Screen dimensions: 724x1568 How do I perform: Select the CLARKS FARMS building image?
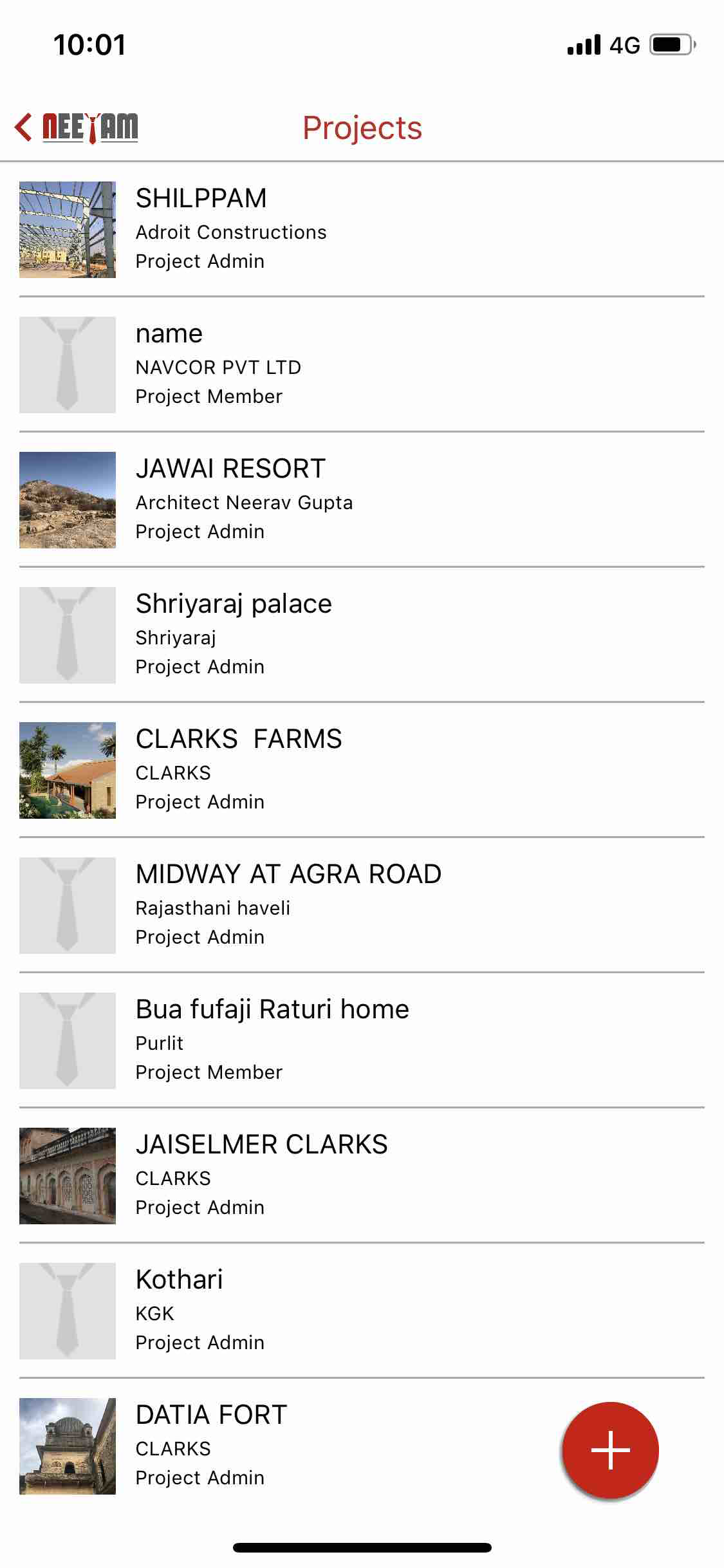(68, 770)
